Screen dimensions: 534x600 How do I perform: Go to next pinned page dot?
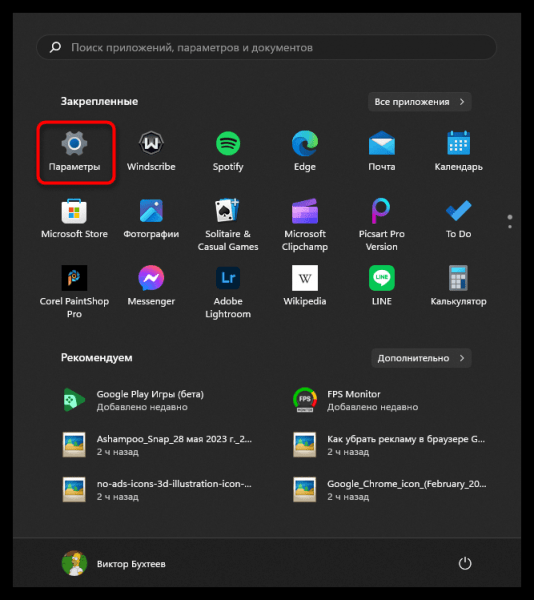click(x=510, y=227)
